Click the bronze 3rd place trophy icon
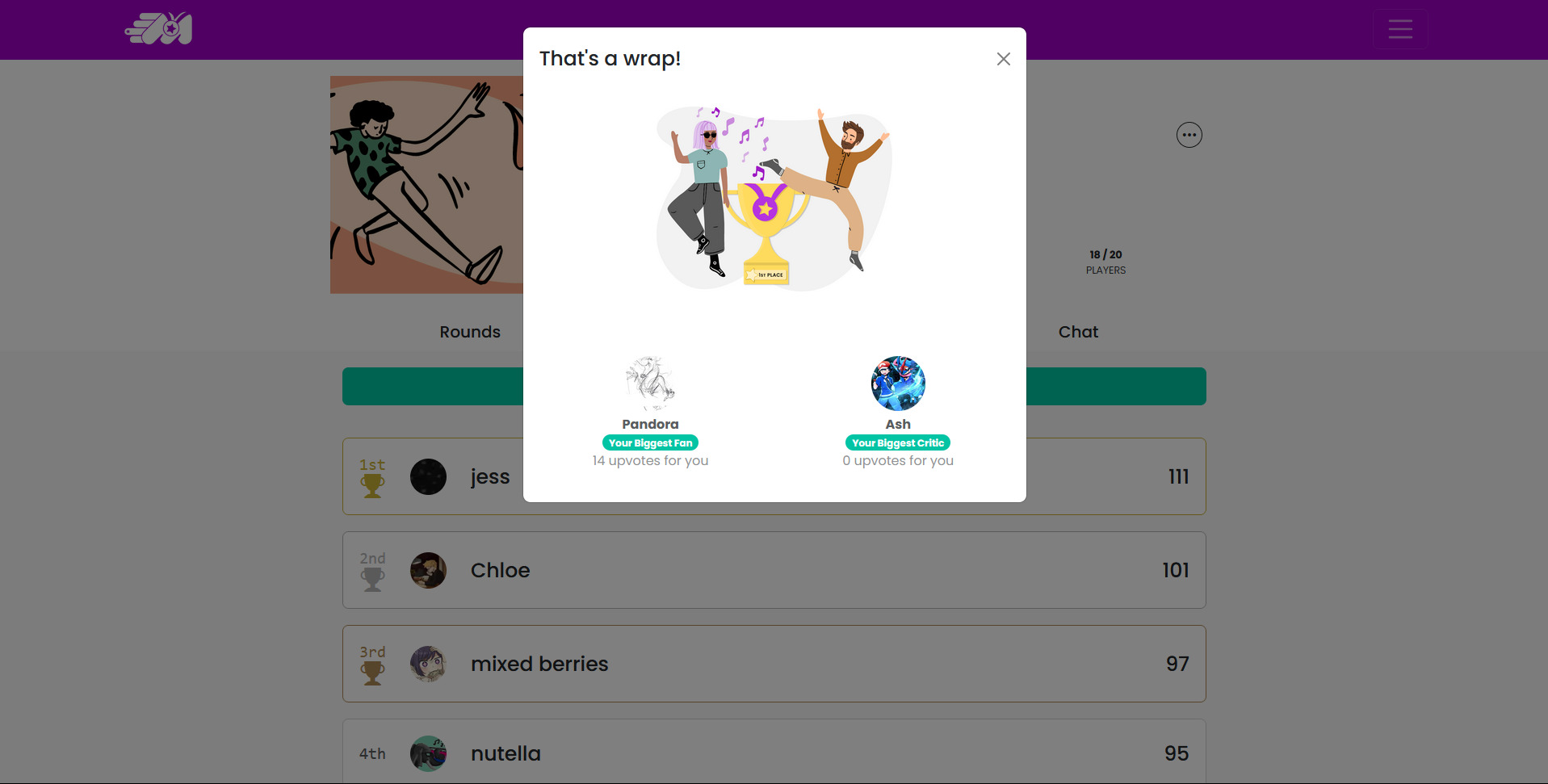The height and width of the screenshot is (784, 1548). pyautogui.click(x=372, y=673)
